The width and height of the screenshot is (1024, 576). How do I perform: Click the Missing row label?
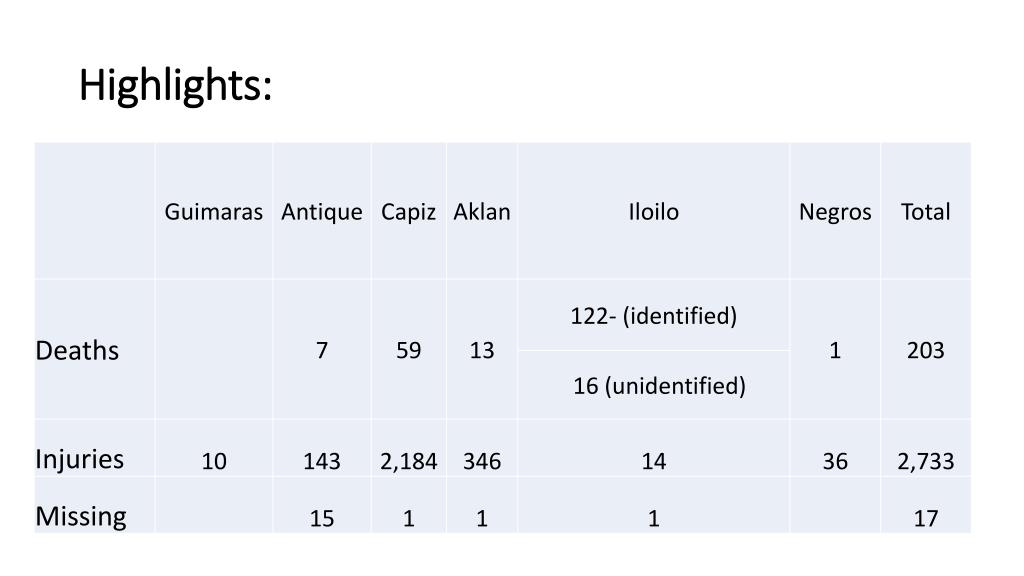[81, 517]
